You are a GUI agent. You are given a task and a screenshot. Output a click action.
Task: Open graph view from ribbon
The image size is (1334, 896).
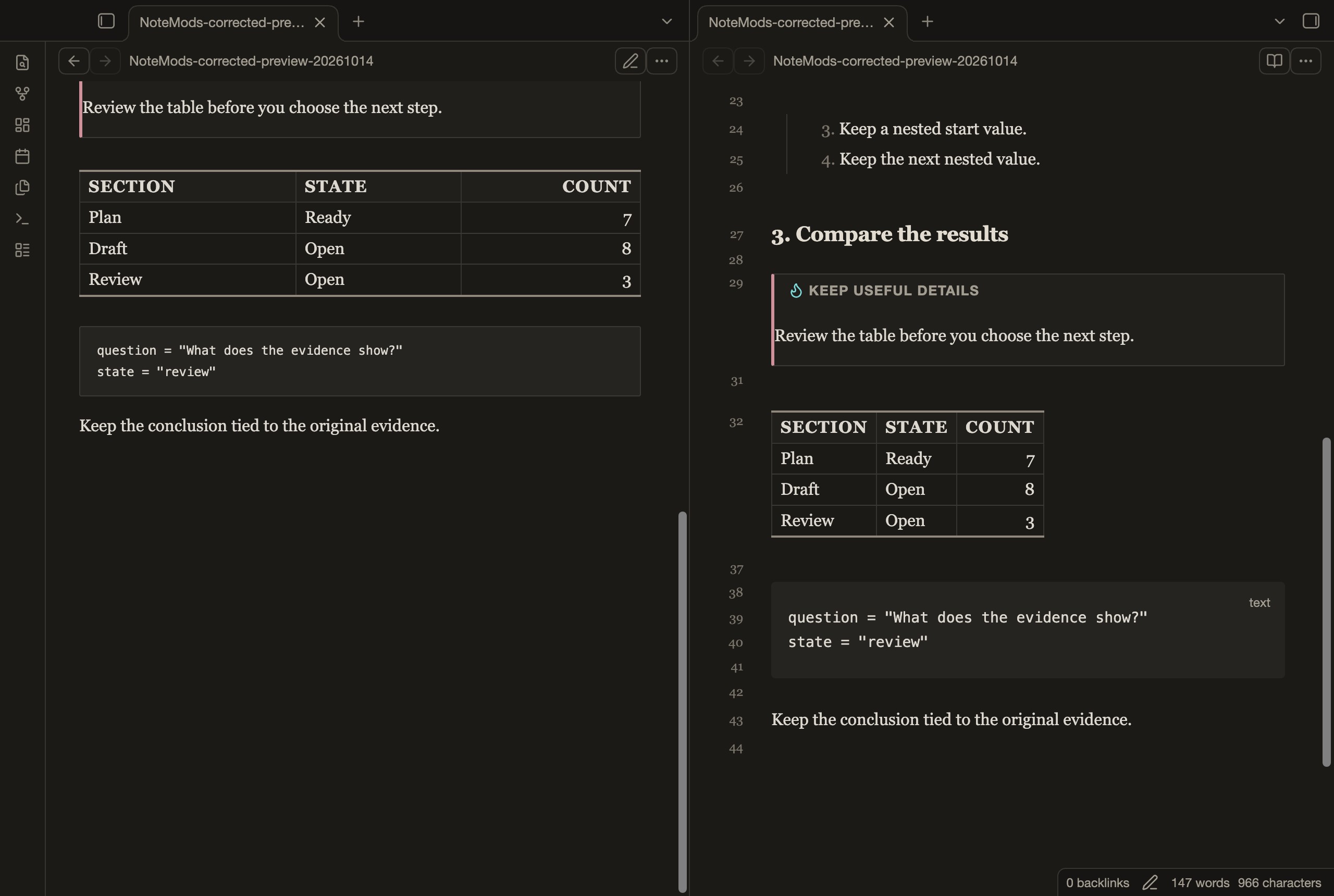pyautogui.click(x=22, y=94)
